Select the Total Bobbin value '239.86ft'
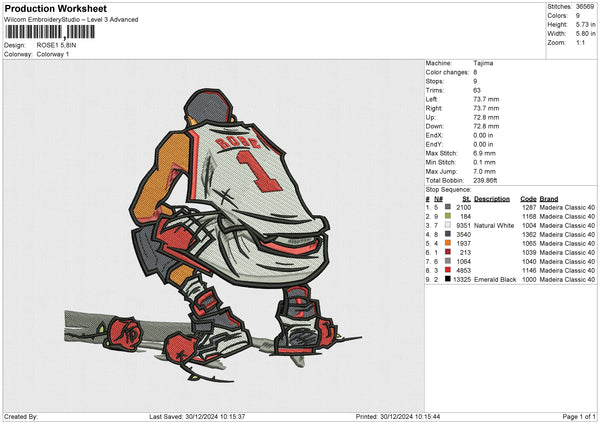Screen dimensions: 600x424 coord(485,180)
